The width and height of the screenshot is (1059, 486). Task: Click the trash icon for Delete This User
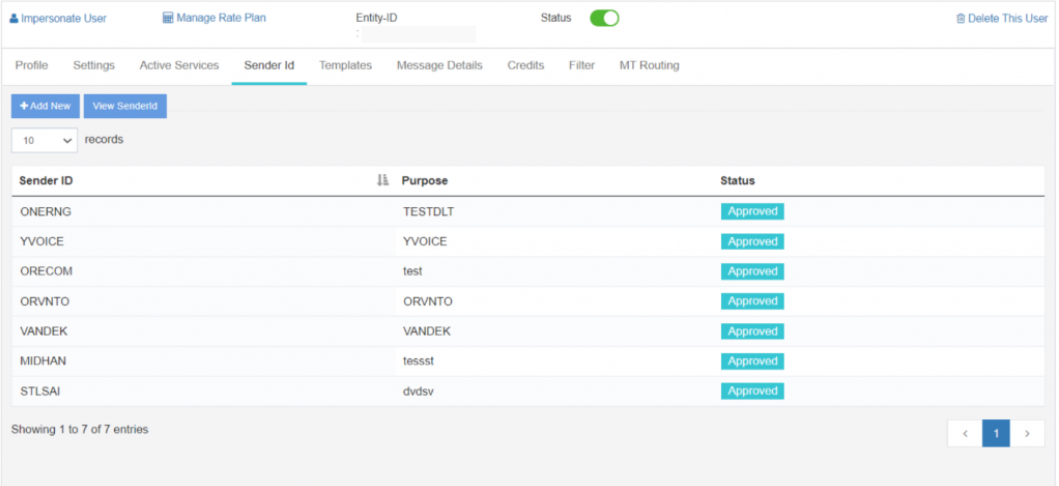[x=961, y=19]
